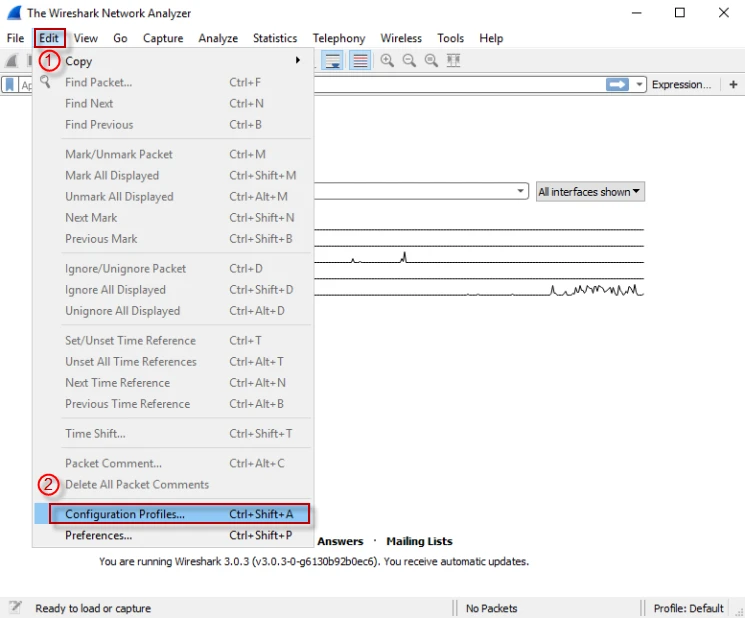The width and height of the screenshot is (745, 618).
Task: Toggle auto-scroll during live capture icon
Action: coord(333,61)
